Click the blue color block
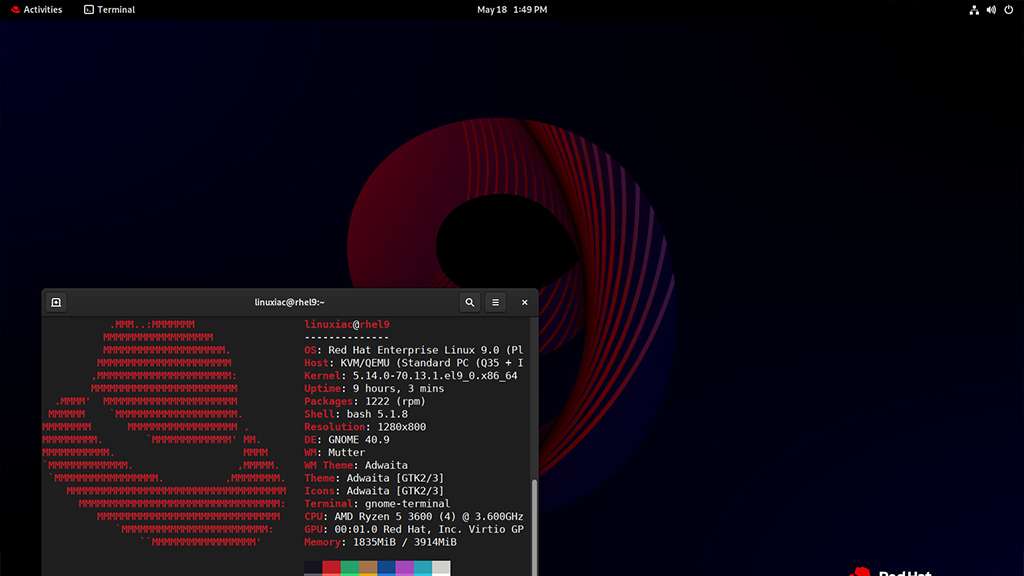This screenshot has width=1024, height=576. pos(386,568)
